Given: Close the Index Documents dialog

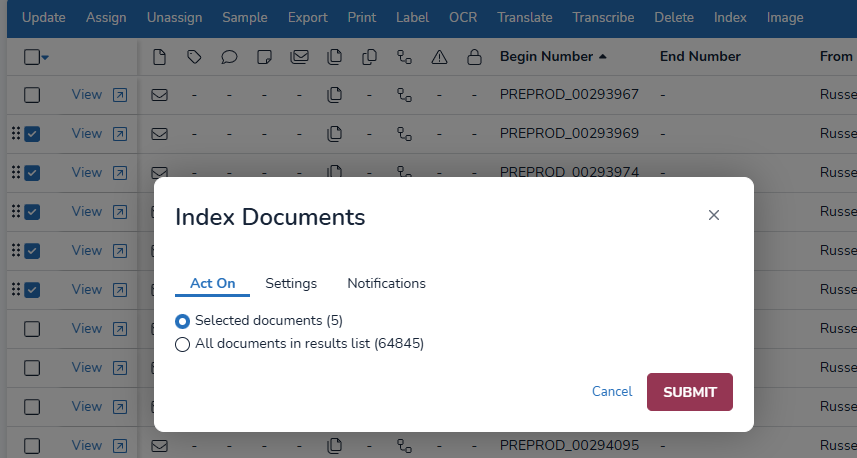Looking at the screenshot, I should (x=714, y=215).
